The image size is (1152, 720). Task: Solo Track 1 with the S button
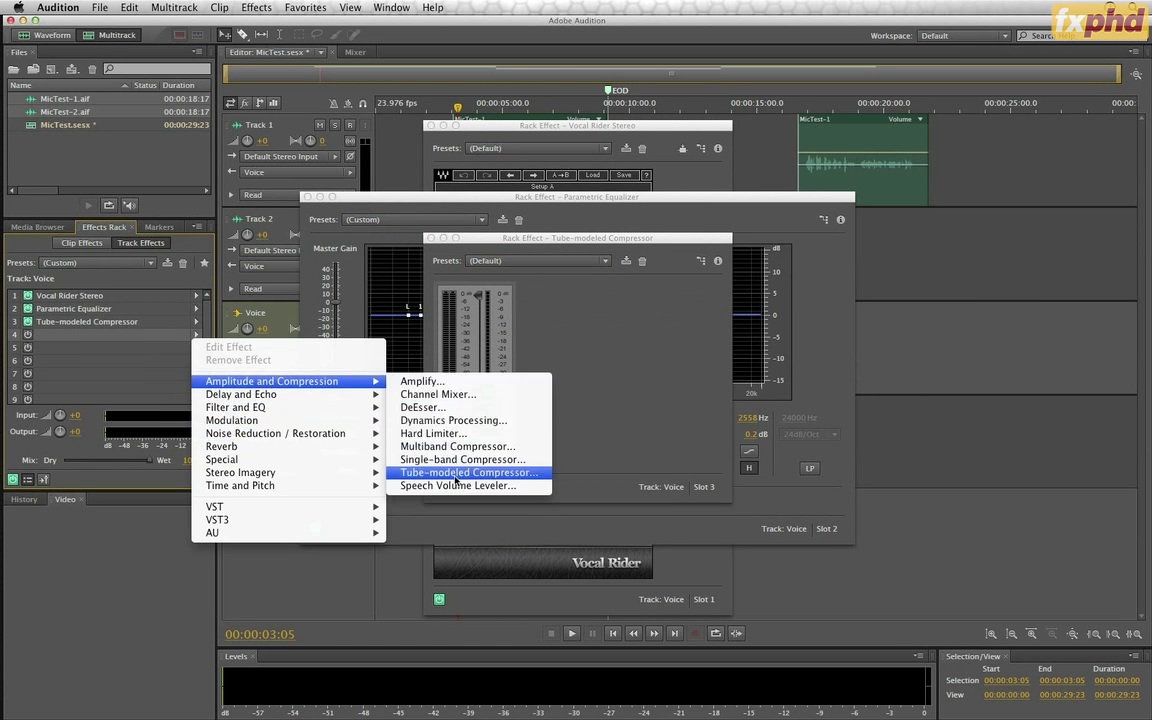tap(335, 125)
